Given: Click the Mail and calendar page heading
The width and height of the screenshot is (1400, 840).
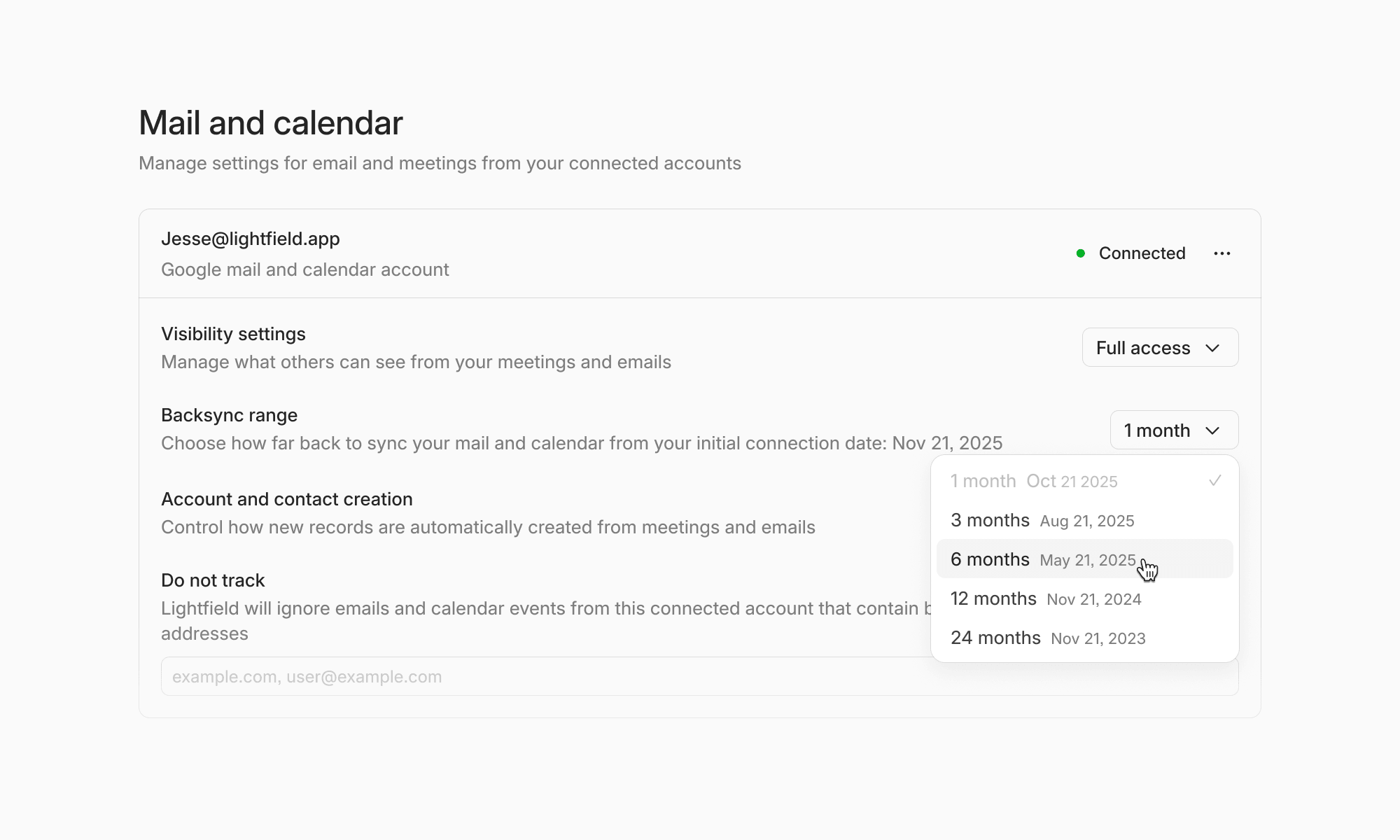Looking at the screenshot, I should point(271,123).
